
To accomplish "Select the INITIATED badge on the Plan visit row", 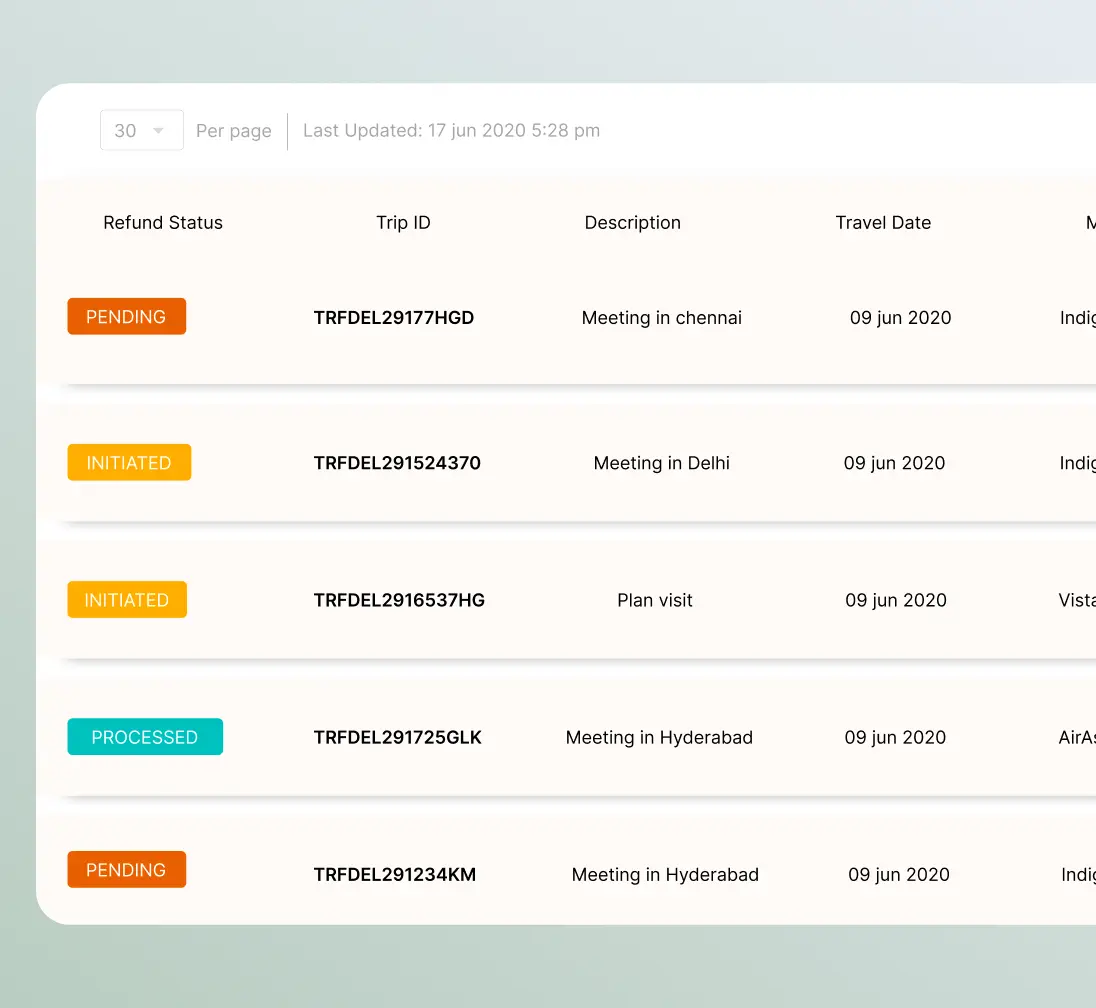I will click(x=127, y=599).
